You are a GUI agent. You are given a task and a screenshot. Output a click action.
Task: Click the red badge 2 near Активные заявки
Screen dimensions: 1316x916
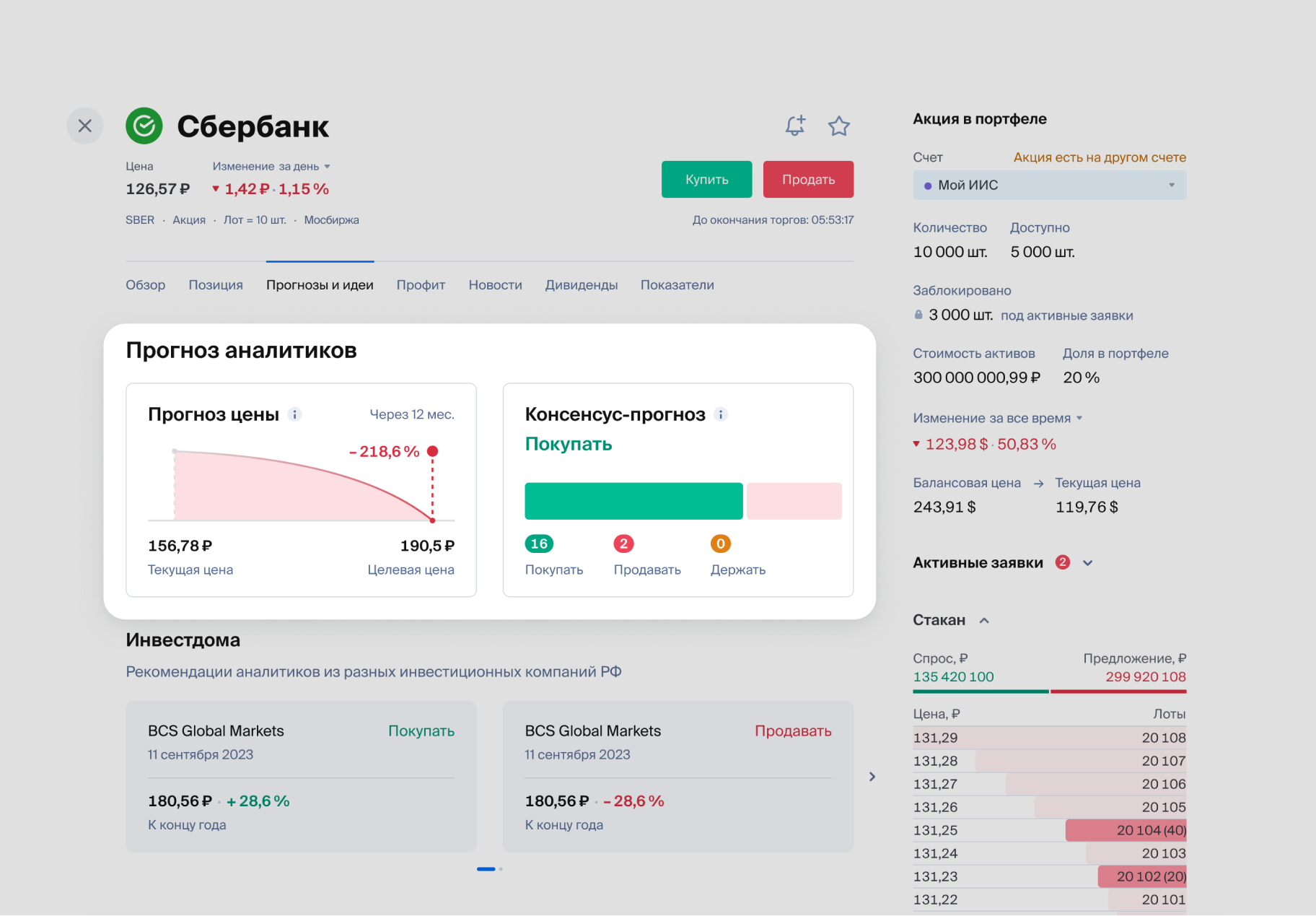click(x=1063, y=562)
